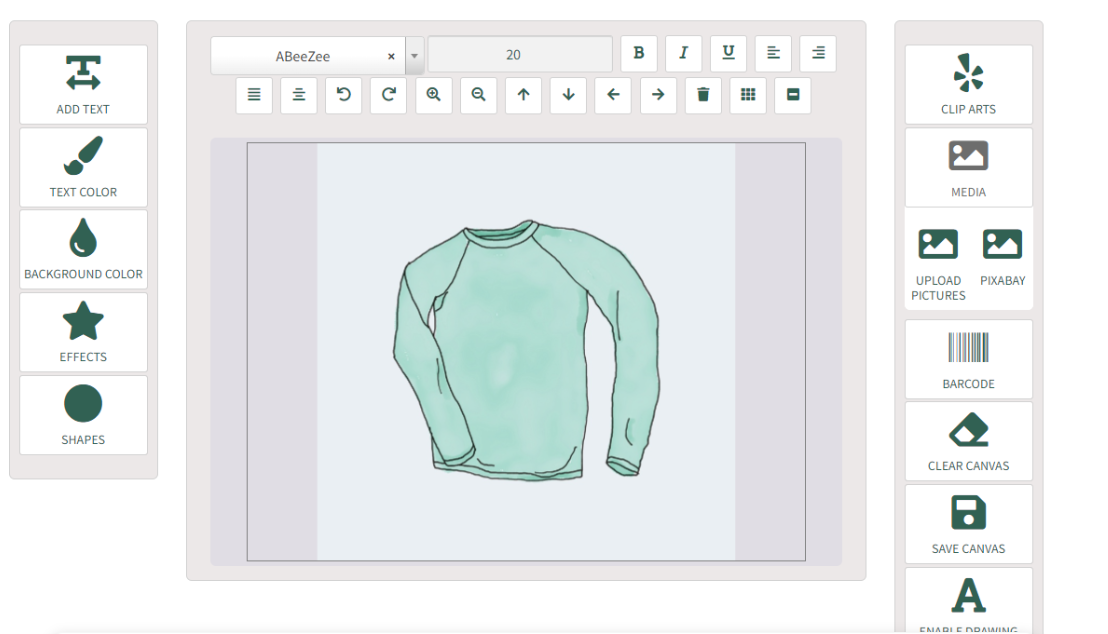The width and height of the screenshot is (1108, 634).
Task: Center align the text
Action: (299, 95)
